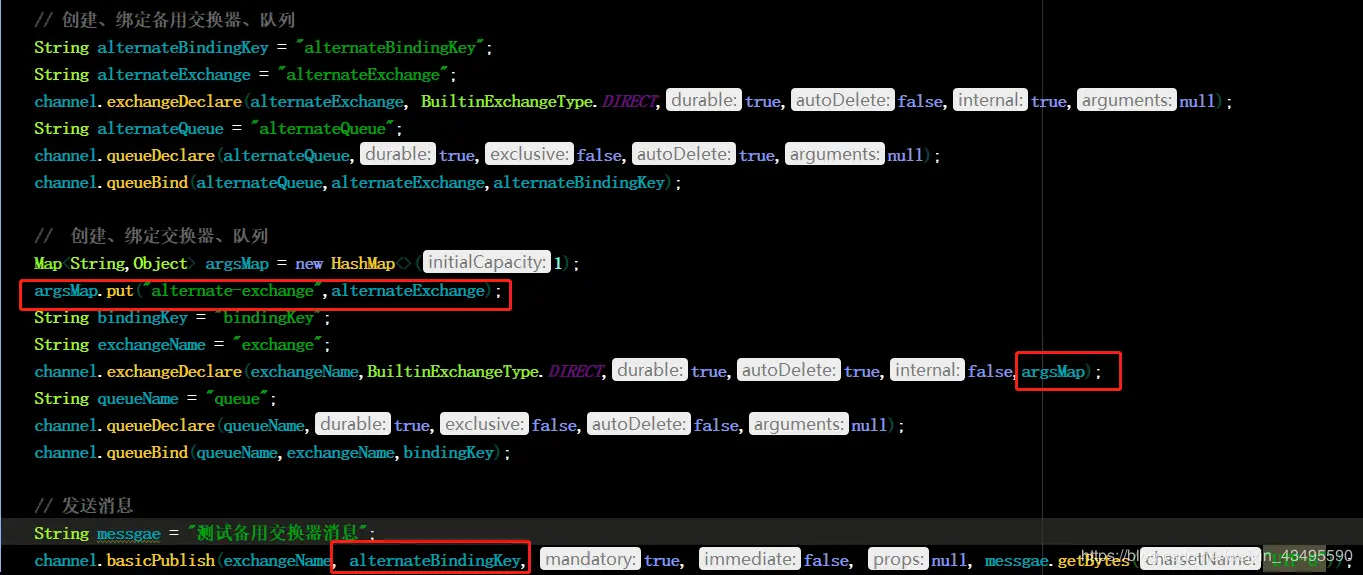Click exchangeDeclare in the alternateExchange declaration line
1363x575 pixels.
point(174,101)
